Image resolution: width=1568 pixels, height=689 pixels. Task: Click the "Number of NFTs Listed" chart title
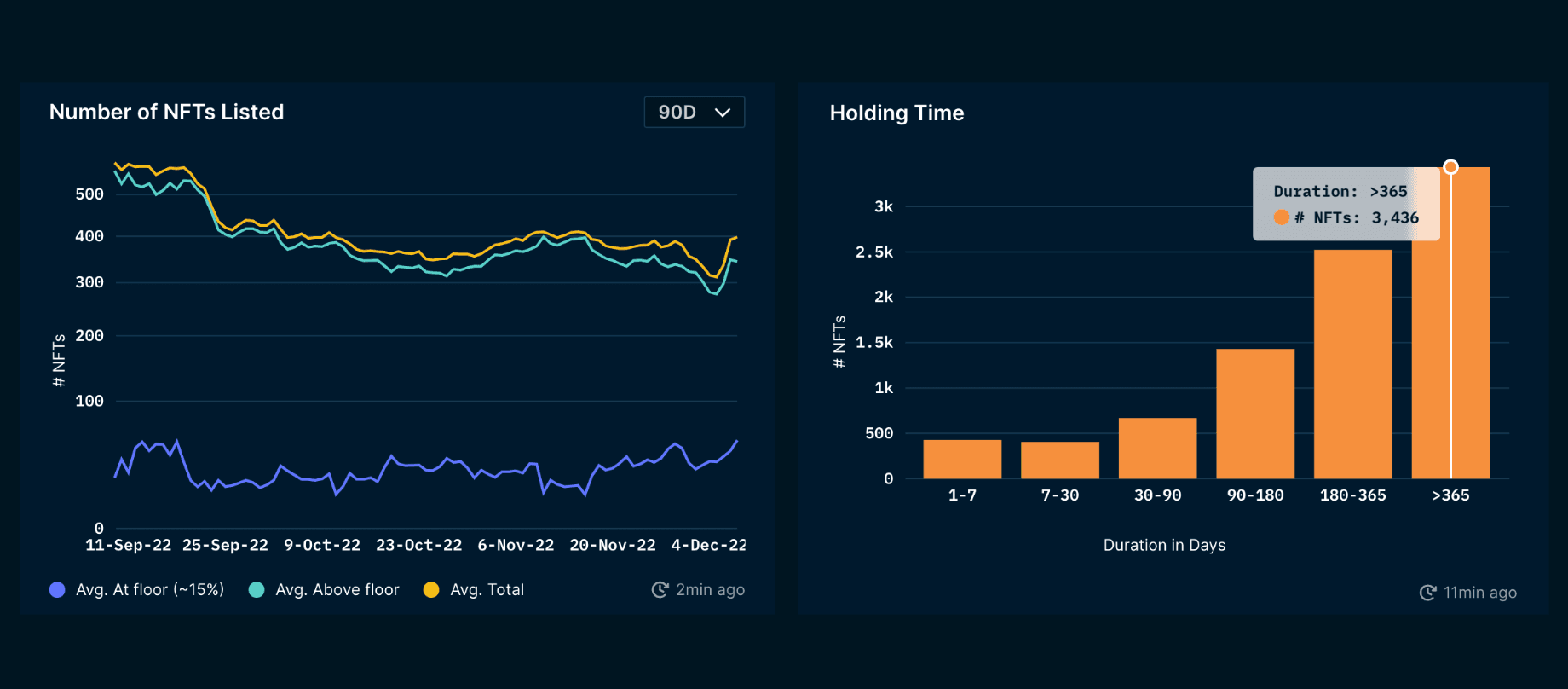166,112
